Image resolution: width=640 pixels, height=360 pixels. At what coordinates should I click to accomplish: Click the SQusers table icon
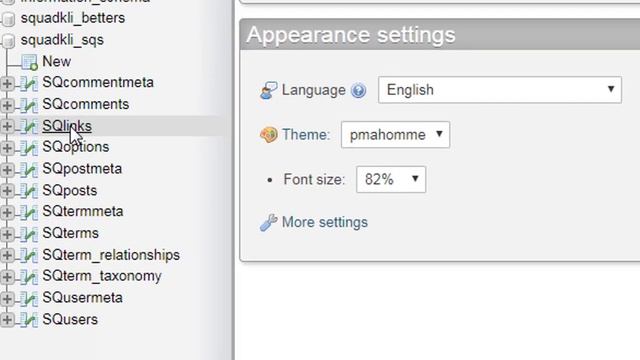click(29, 320)
